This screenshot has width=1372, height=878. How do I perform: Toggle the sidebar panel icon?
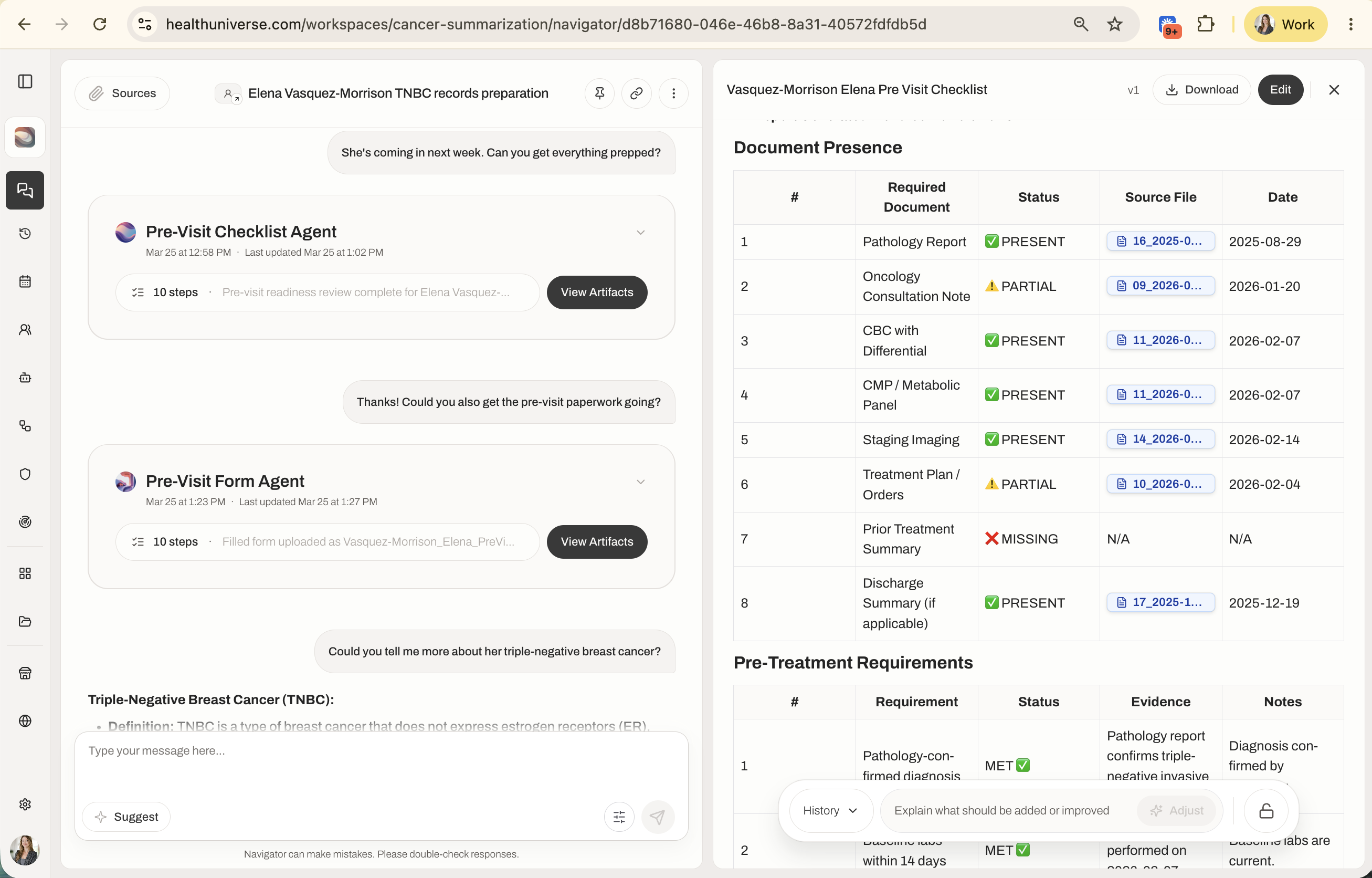(x=25, y=81)
